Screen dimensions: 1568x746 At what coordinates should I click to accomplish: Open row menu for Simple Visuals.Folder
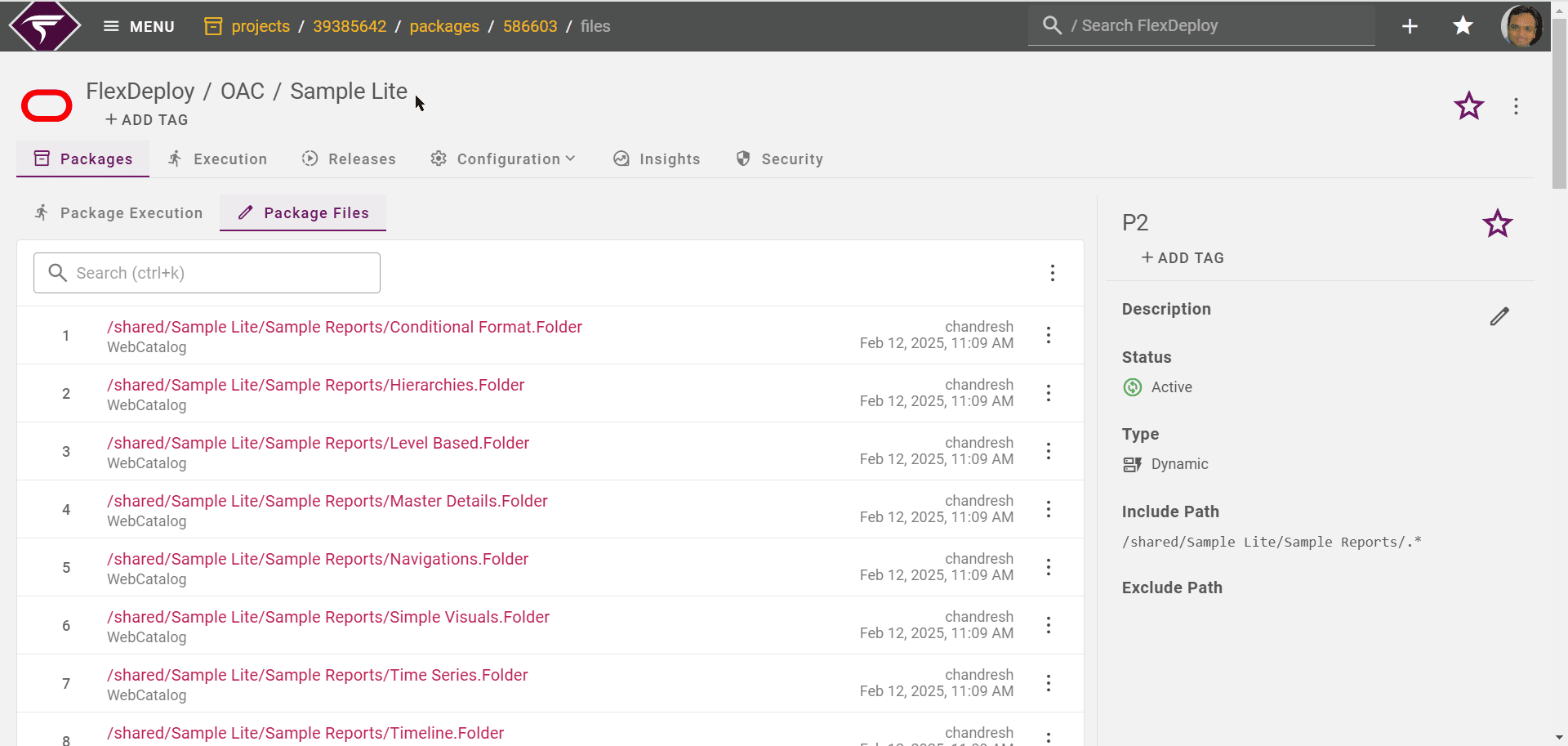[1049, 625]
